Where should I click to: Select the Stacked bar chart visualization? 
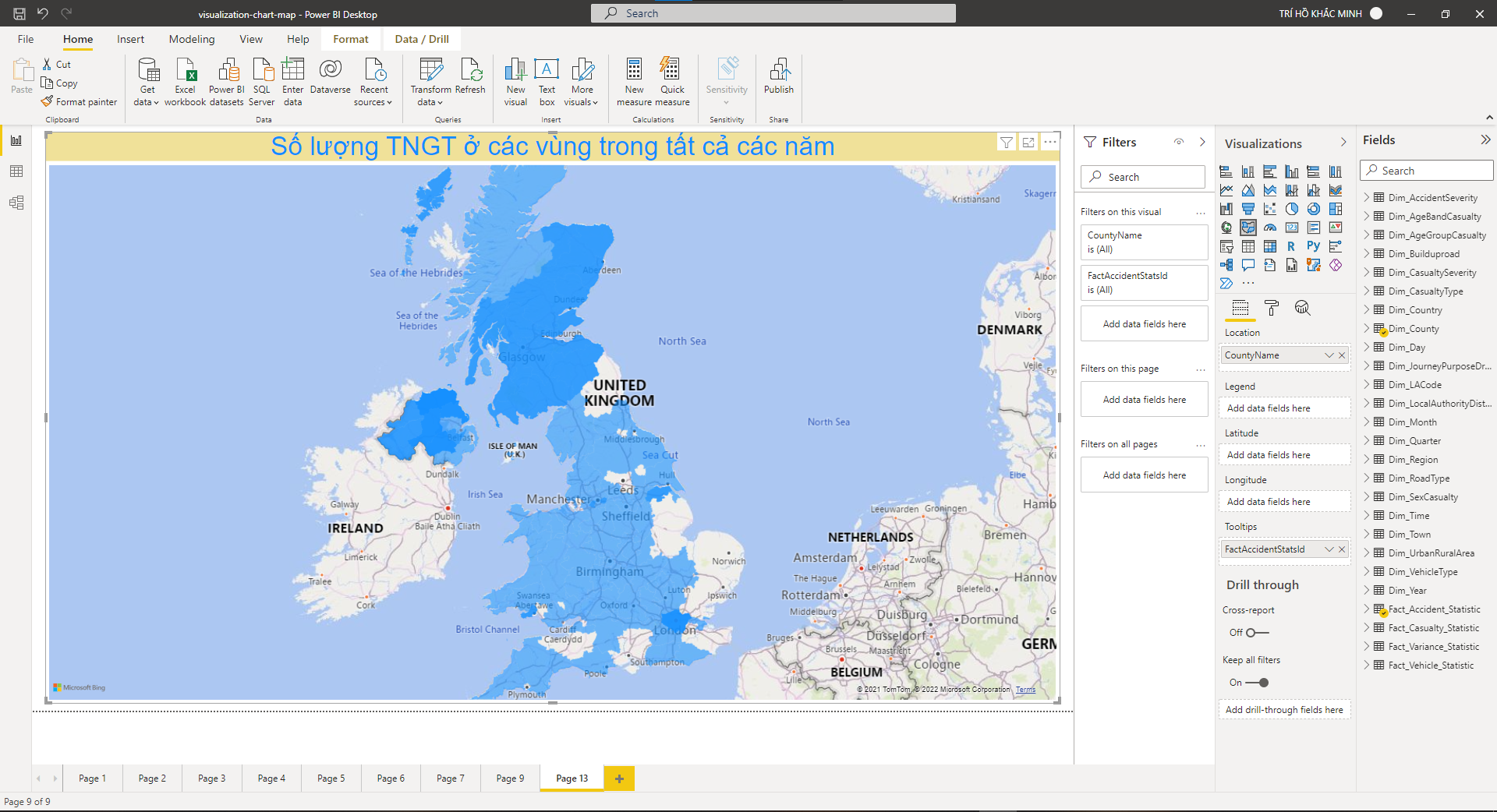point(1226,171)
